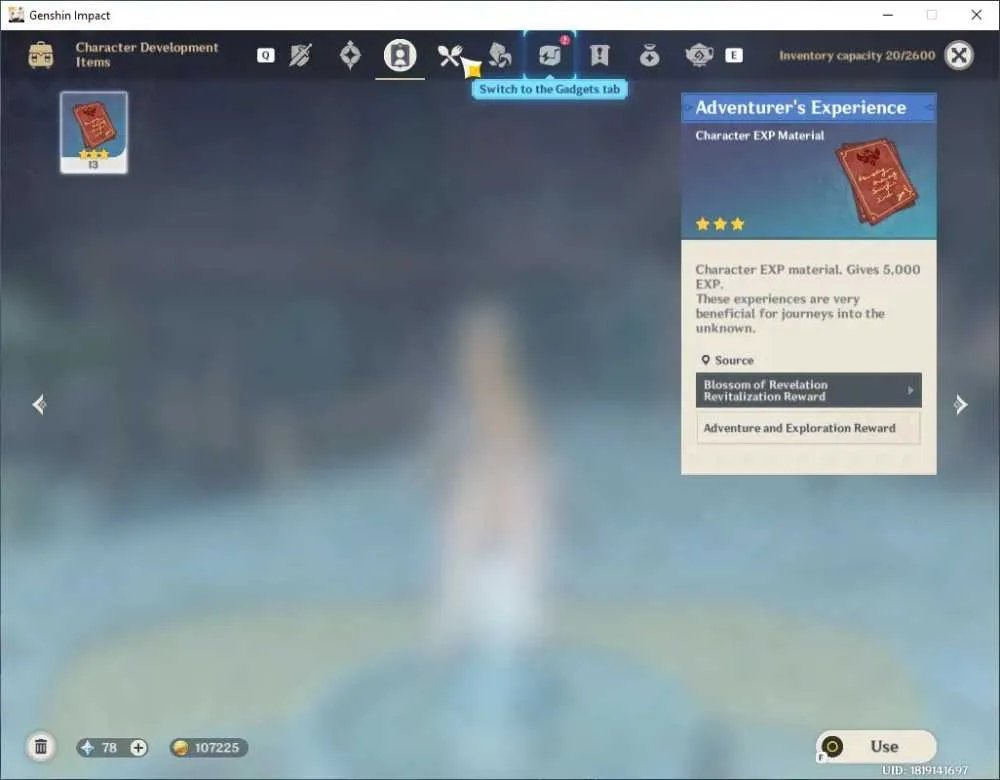Image resolution: width=1000 pixels, height=780 pixels.
Task: Close the inventory with the round X
Action: 959,55
